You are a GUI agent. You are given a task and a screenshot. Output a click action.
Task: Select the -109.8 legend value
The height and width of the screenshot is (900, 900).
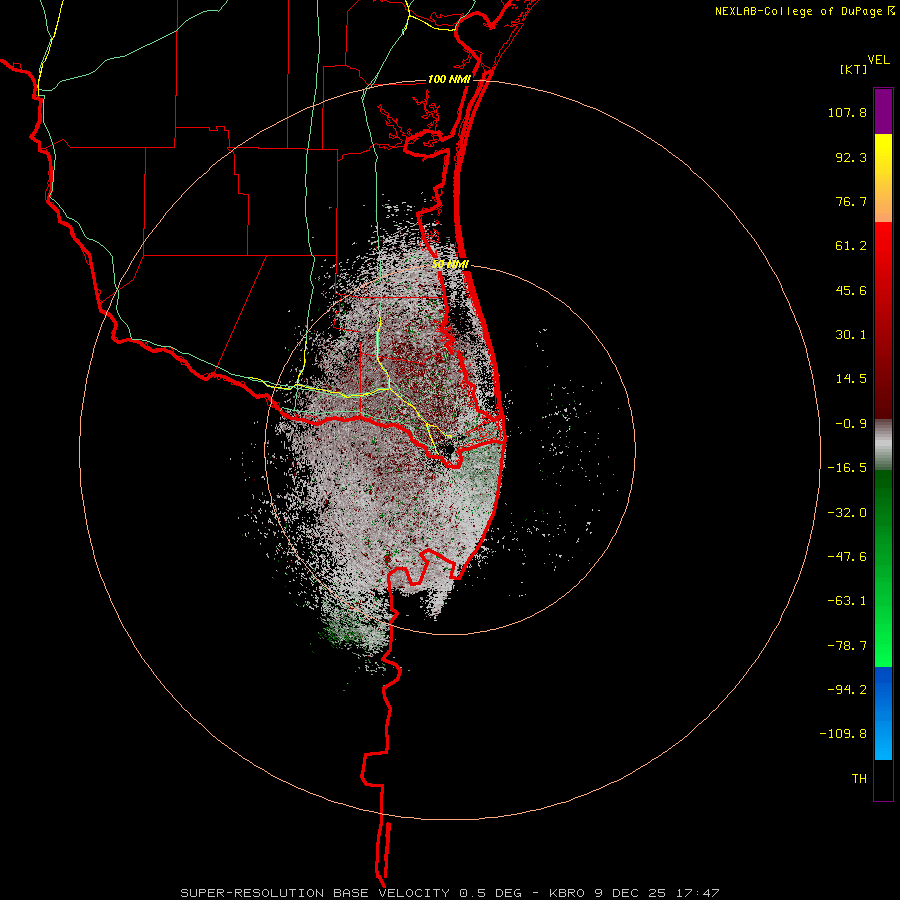(843, 734)
